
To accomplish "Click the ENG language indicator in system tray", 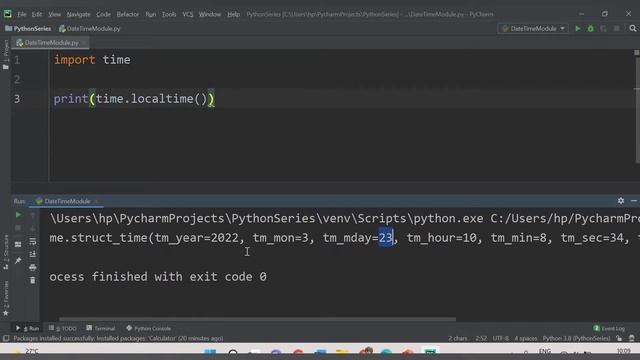I will tap(545, 351).
